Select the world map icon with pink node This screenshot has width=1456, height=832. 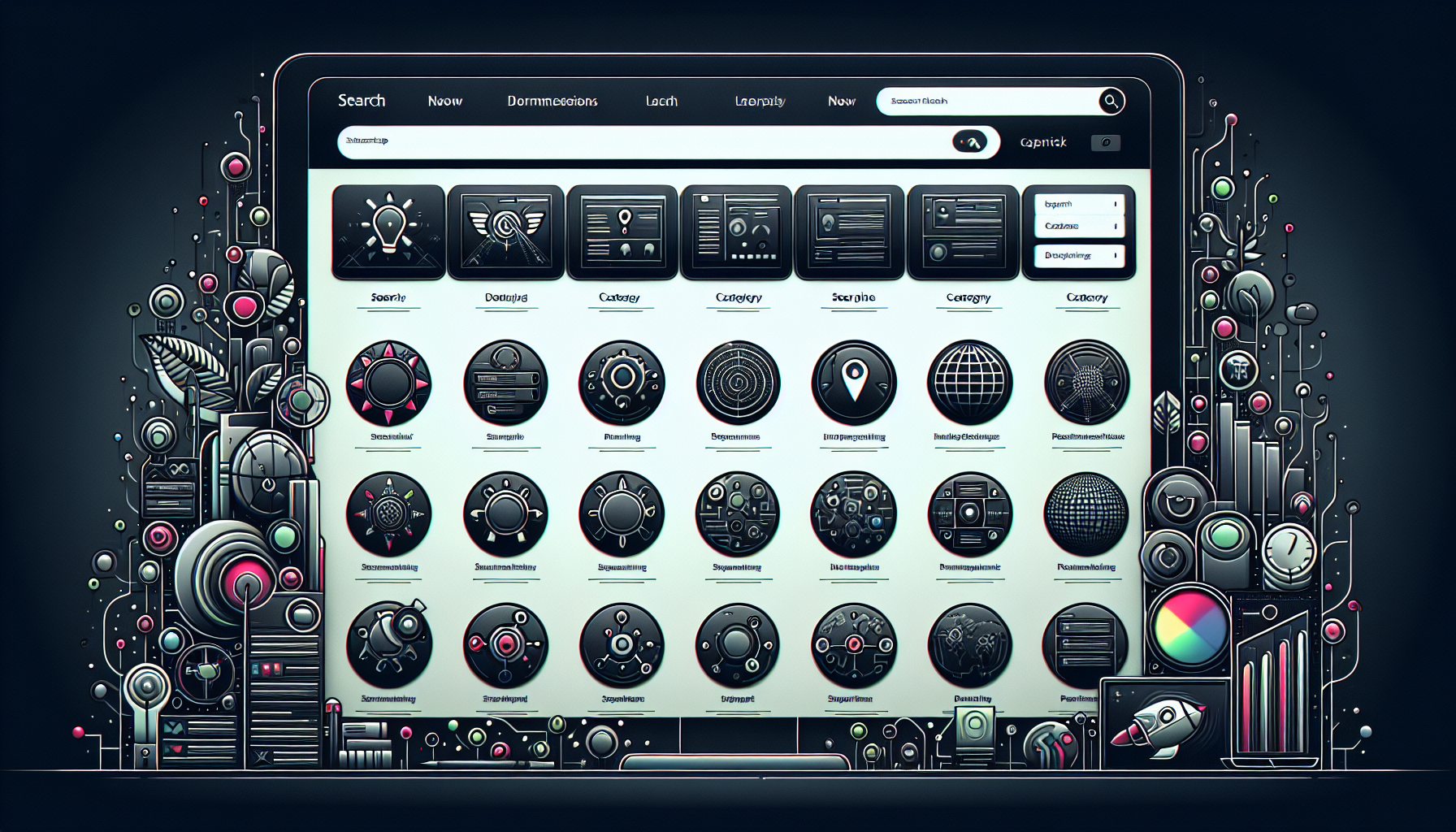tap(854, 646)
